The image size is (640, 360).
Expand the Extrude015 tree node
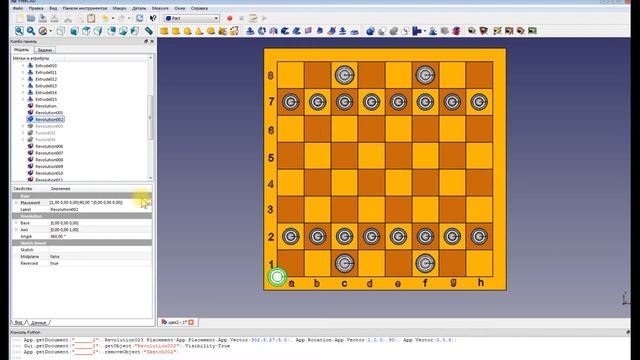click(x=23, y=99)
